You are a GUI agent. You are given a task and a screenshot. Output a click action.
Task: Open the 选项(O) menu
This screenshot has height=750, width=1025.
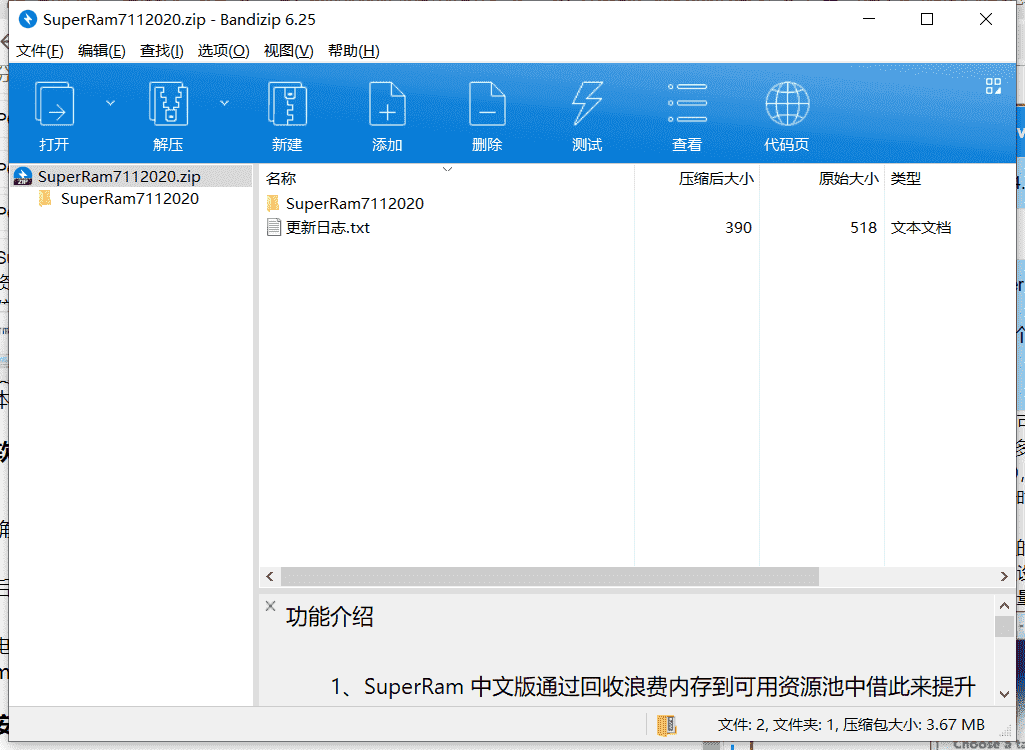[x=224, y=50]
